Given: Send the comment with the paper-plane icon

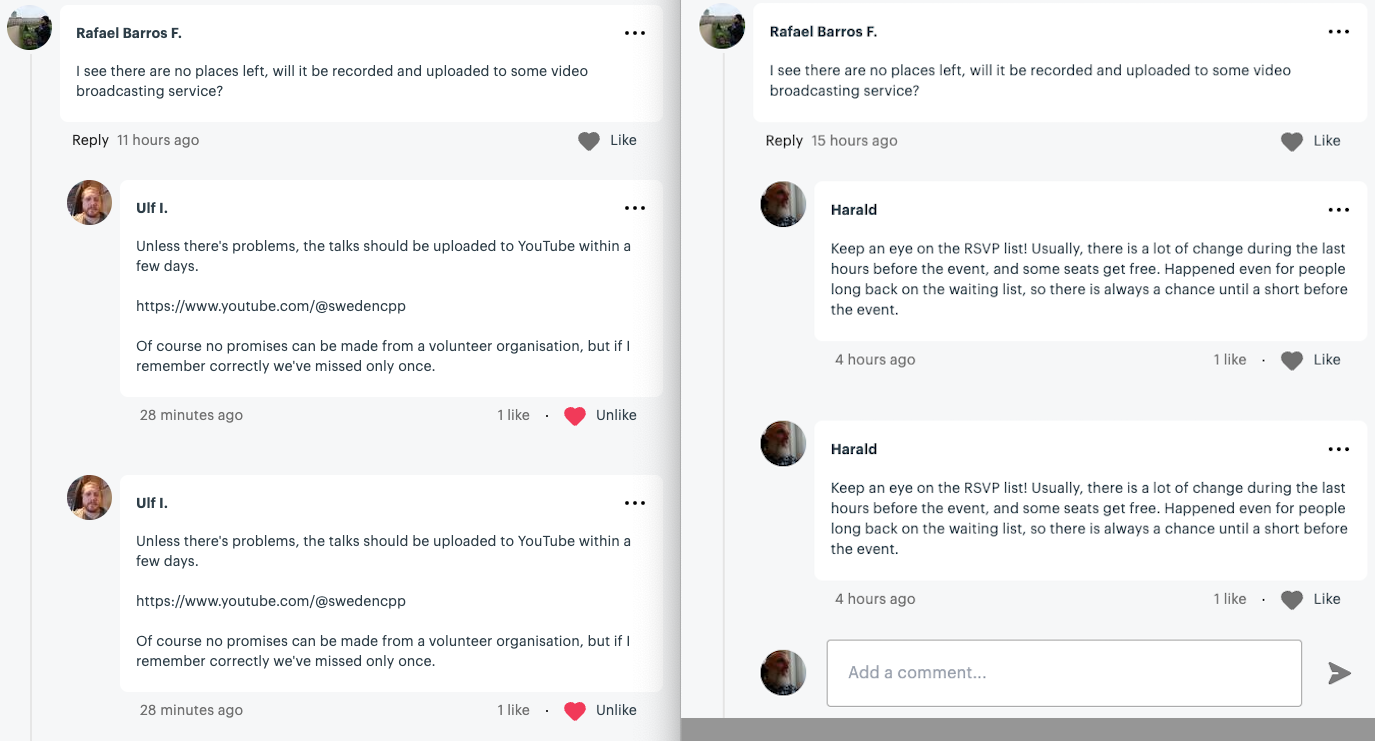Looking at the screenshot, I should [x=1339, y=673].
